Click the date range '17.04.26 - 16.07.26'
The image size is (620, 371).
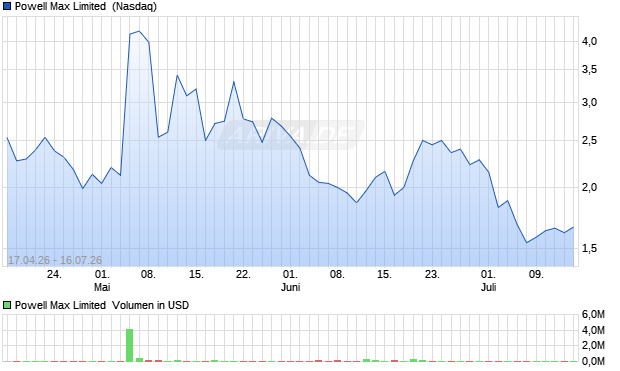tap(55, 260)
